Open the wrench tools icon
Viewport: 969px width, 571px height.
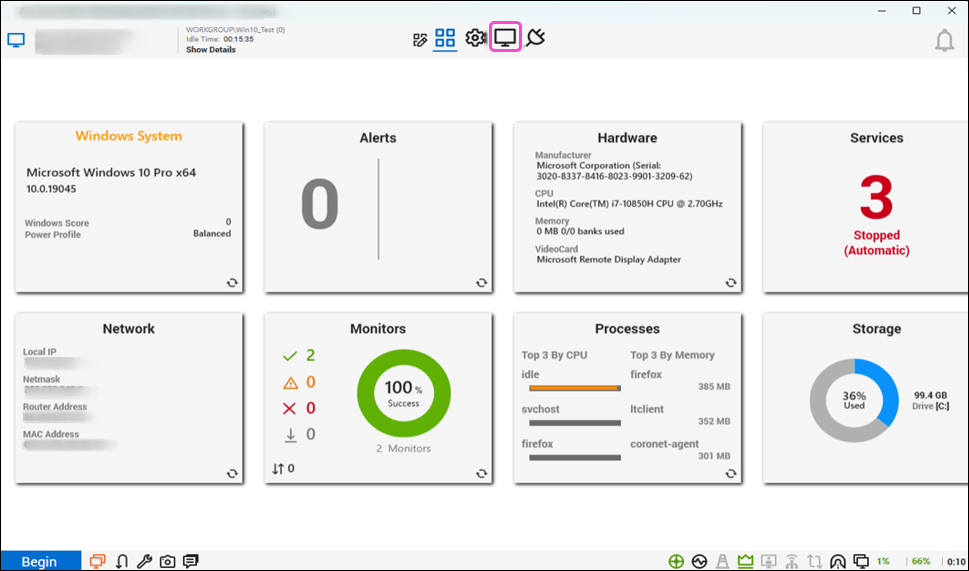point(144,561)
